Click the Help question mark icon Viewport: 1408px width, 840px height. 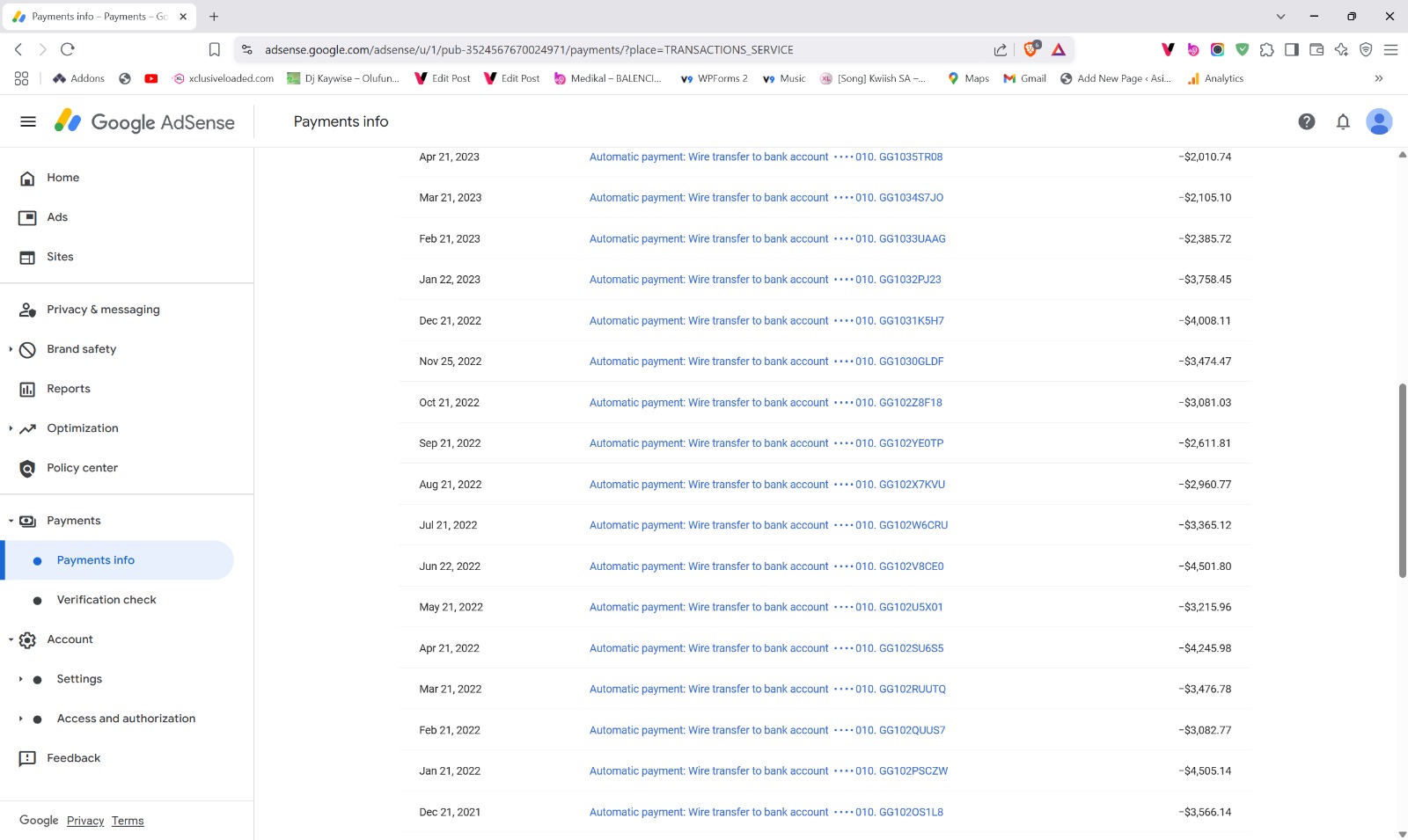[1306, 121]
